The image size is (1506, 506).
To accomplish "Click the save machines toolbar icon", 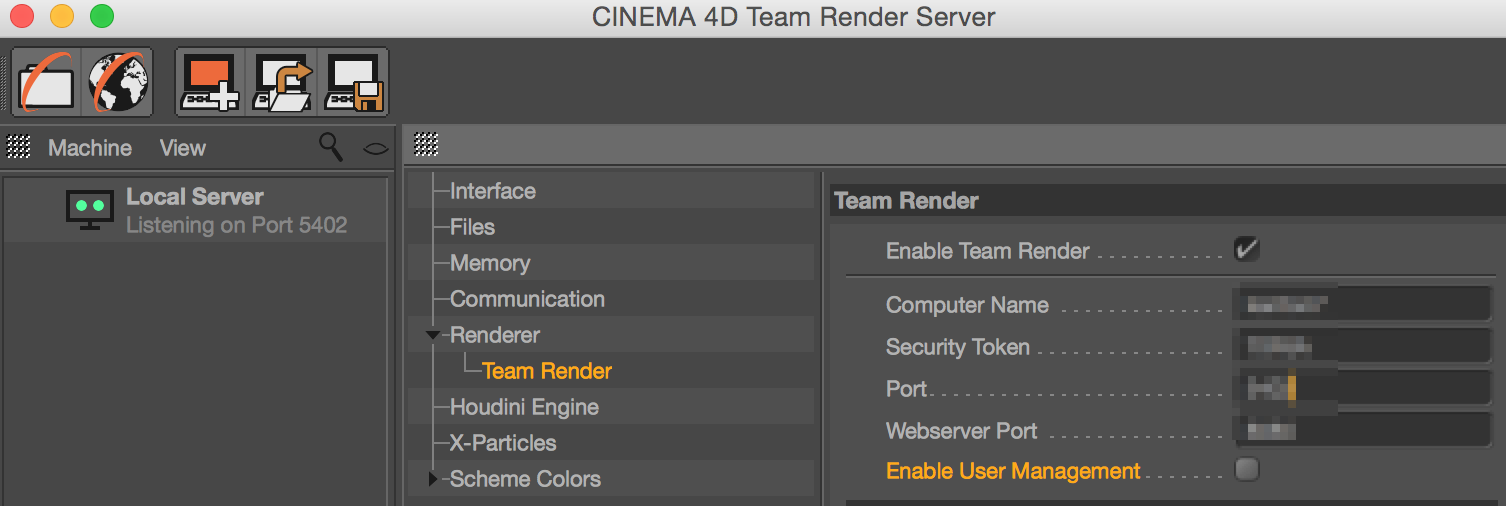I will coord(353,82).
